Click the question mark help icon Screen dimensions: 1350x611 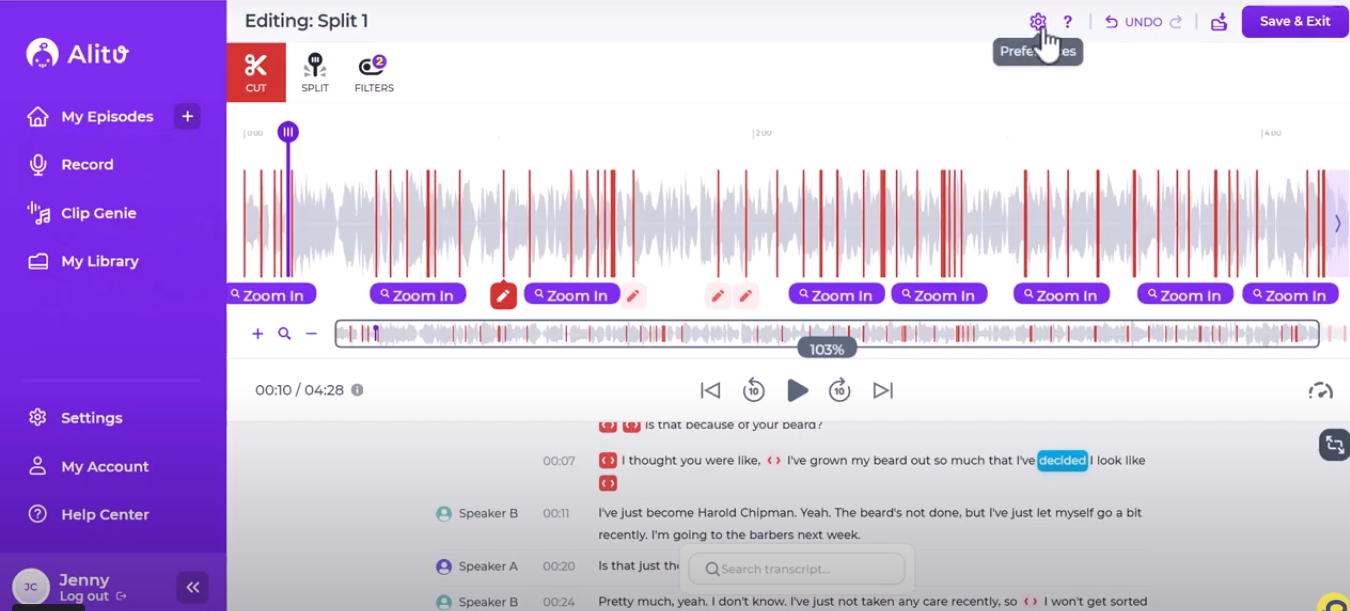point(1067,21)
